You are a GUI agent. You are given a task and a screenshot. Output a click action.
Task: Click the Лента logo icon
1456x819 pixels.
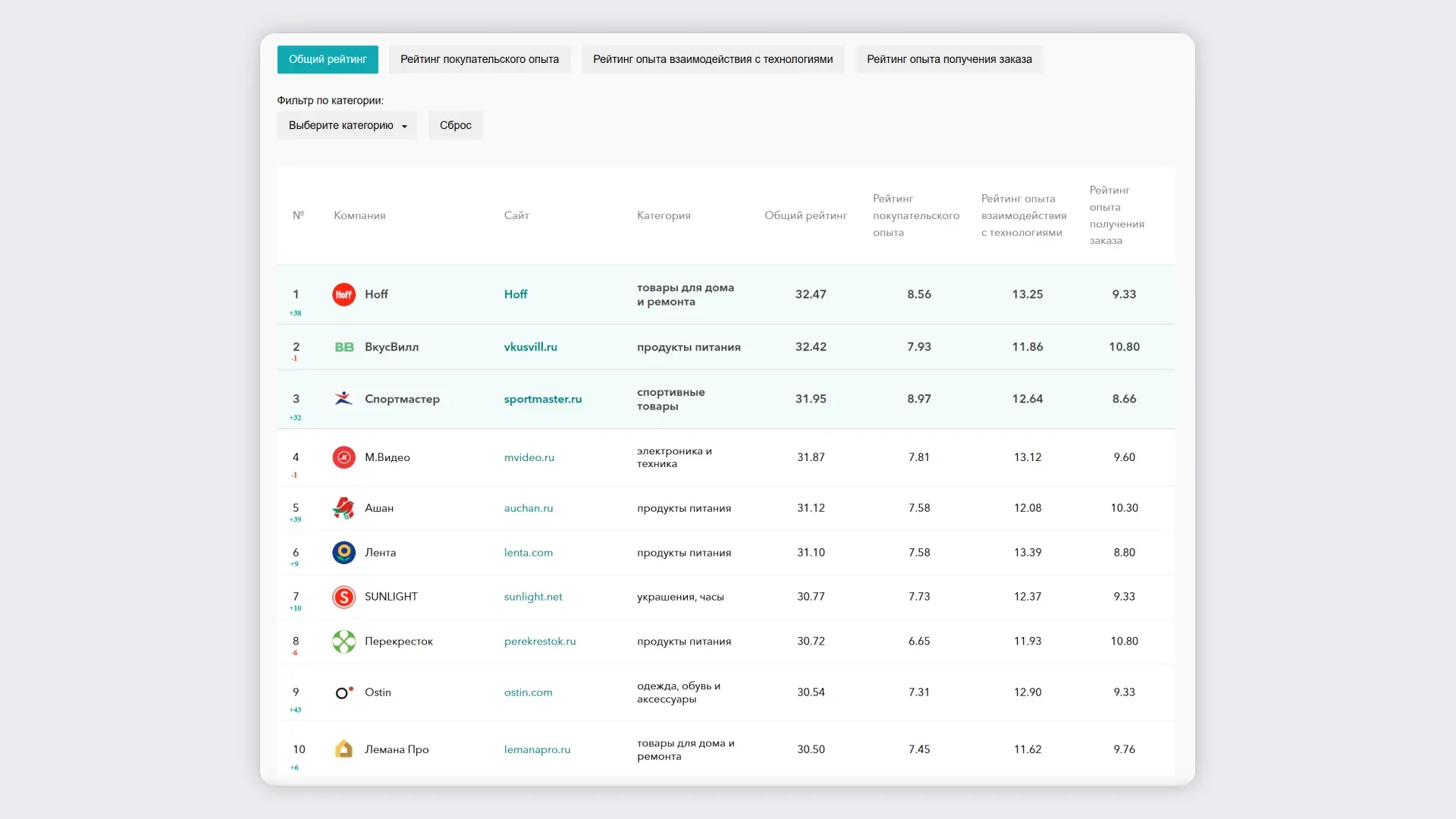coord(344,553)
